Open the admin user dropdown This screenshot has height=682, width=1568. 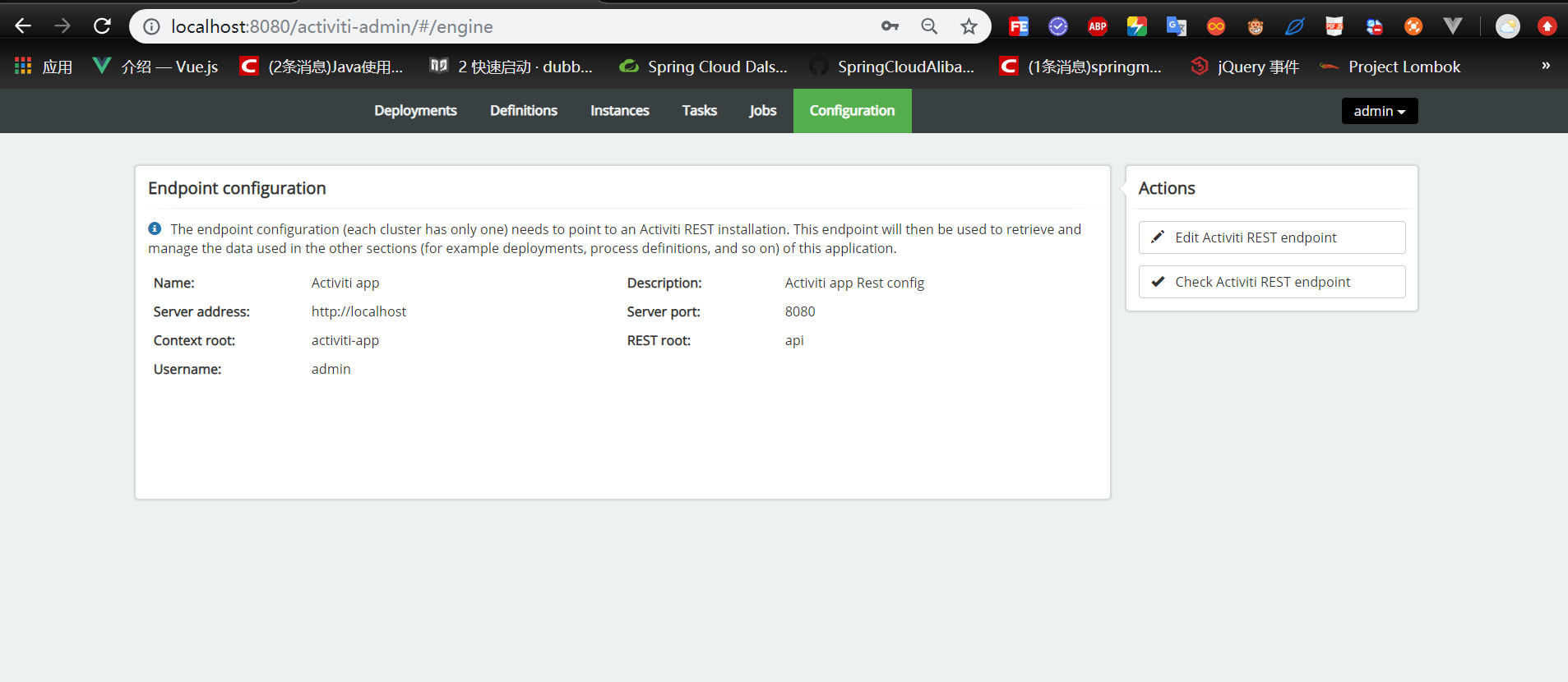pyautogui.click(x=1380, y=111)
